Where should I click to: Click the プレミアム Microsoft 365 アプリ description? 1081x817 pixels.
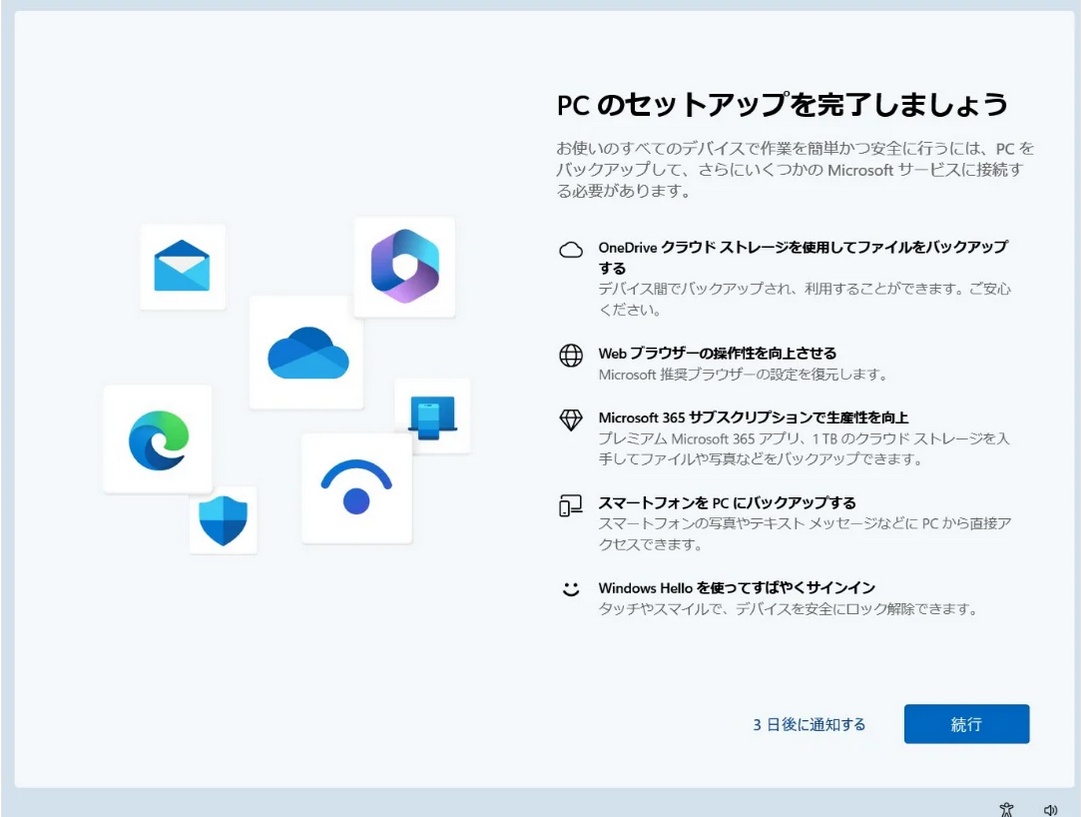[x=804, y=449]
